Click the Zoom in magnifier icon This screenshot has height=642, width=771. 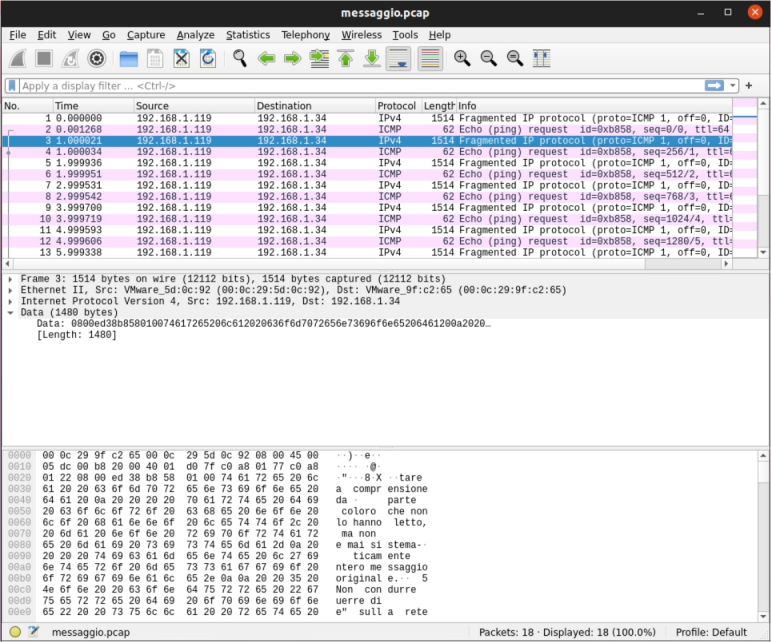click(x=462, y=58)
